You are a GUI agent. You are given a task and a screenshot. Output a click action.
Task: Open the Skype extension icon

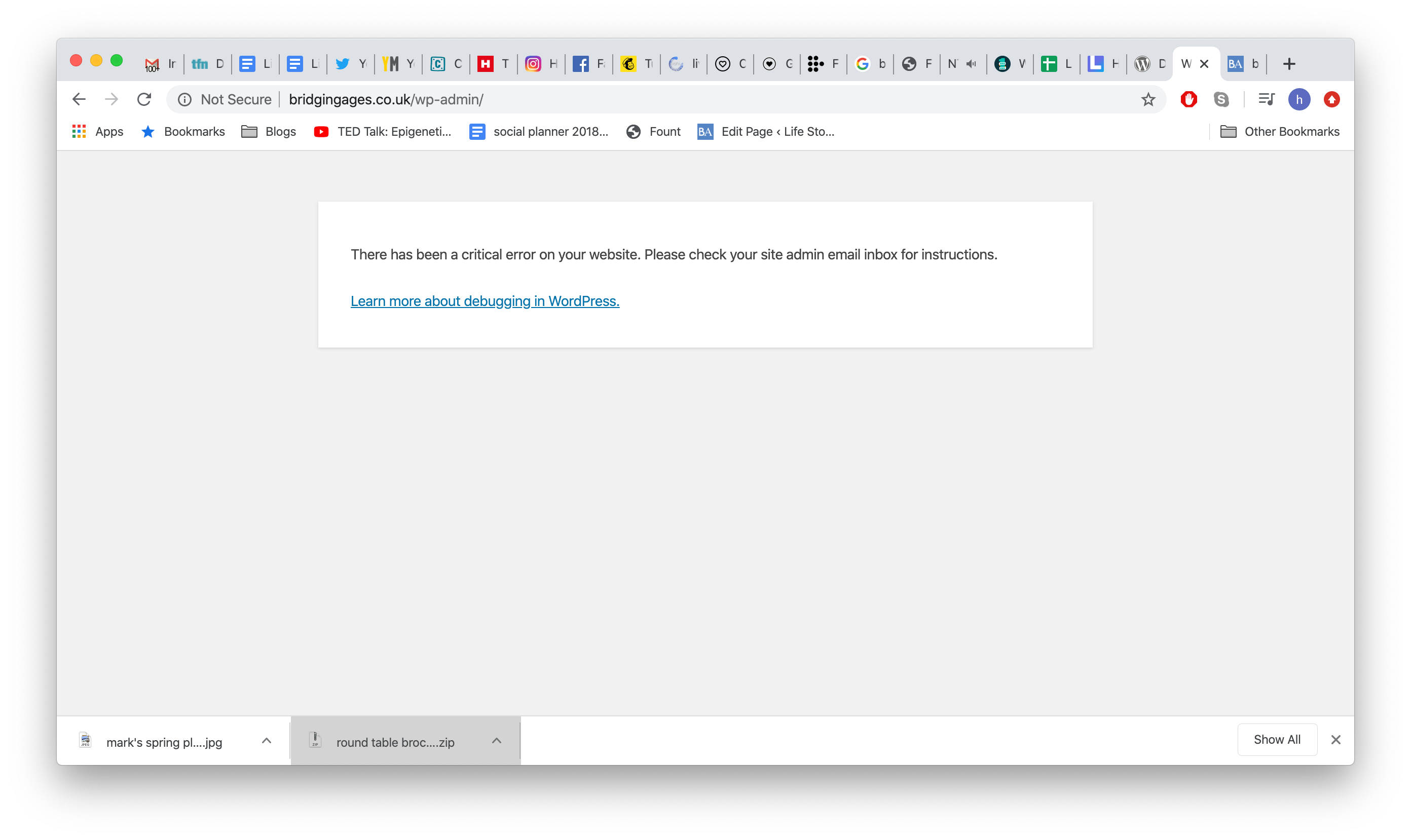point(1221,100)
